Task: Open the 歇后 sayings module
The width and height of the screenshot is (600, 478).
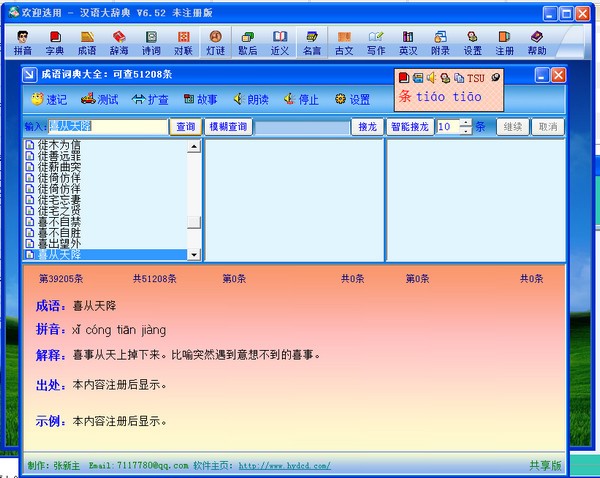Action: pyautogui.click(x=248, y=43)
